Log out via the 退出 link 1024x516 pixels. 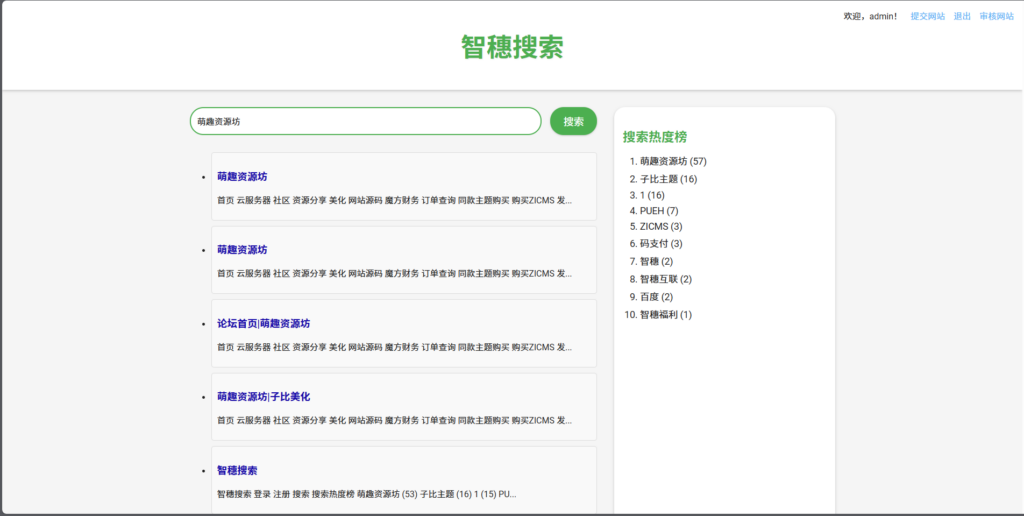pos(962,16)
